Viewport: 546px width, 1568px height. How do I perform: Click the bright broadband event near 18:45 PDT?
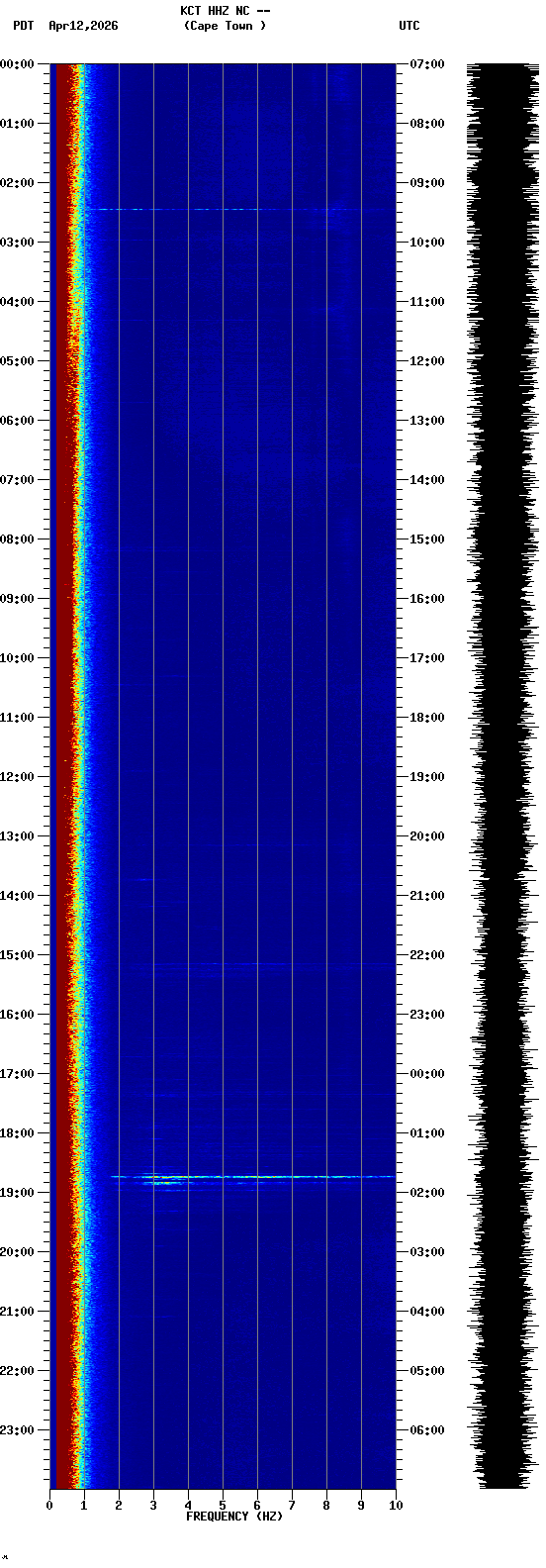click(x=252, y=1177)
